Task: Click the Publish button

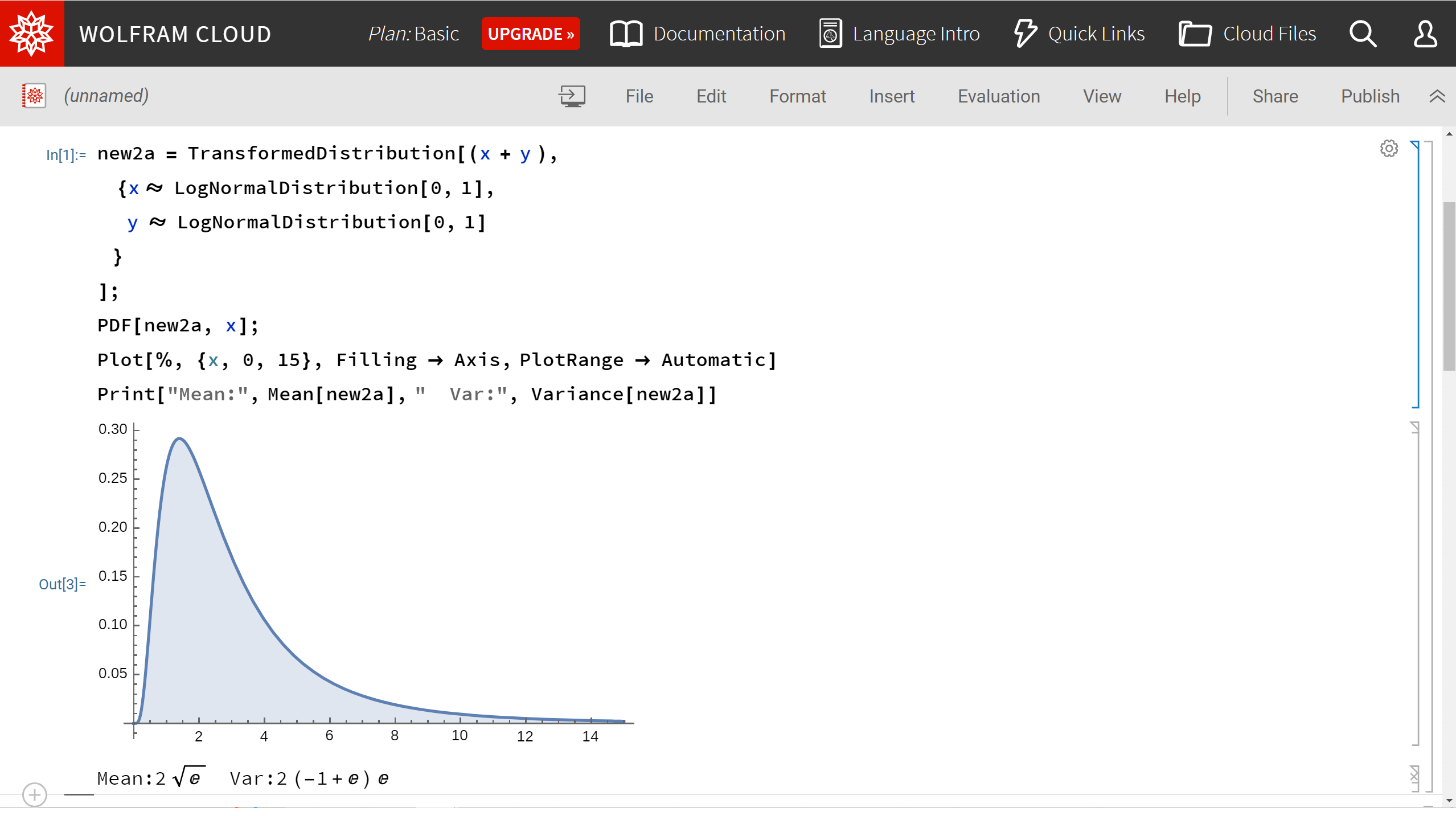Action: coord(1370,95)
